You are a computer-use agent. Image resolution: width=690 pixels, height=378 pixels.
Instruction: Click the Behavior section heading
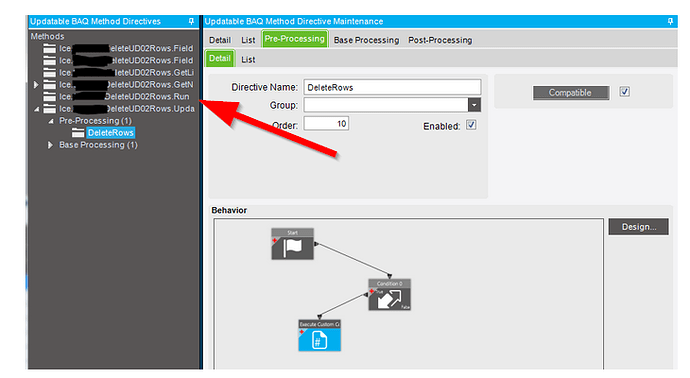(x=229, y=210)
